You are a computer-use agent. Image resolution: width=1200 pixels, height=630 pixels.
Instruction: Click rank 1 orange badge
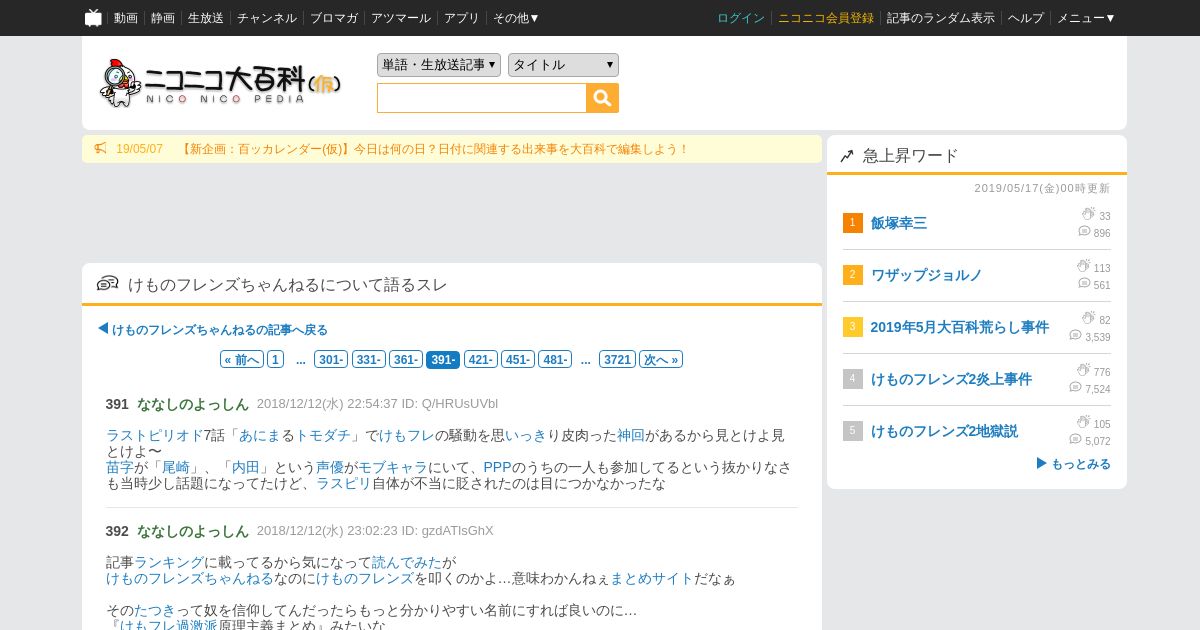(852, 223)
